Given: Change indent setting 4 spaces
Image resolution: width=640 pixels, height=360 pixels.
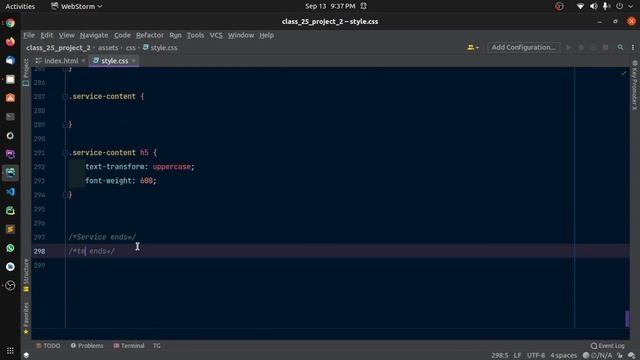Looking at the screenshot, I should [x=564, y=356].
